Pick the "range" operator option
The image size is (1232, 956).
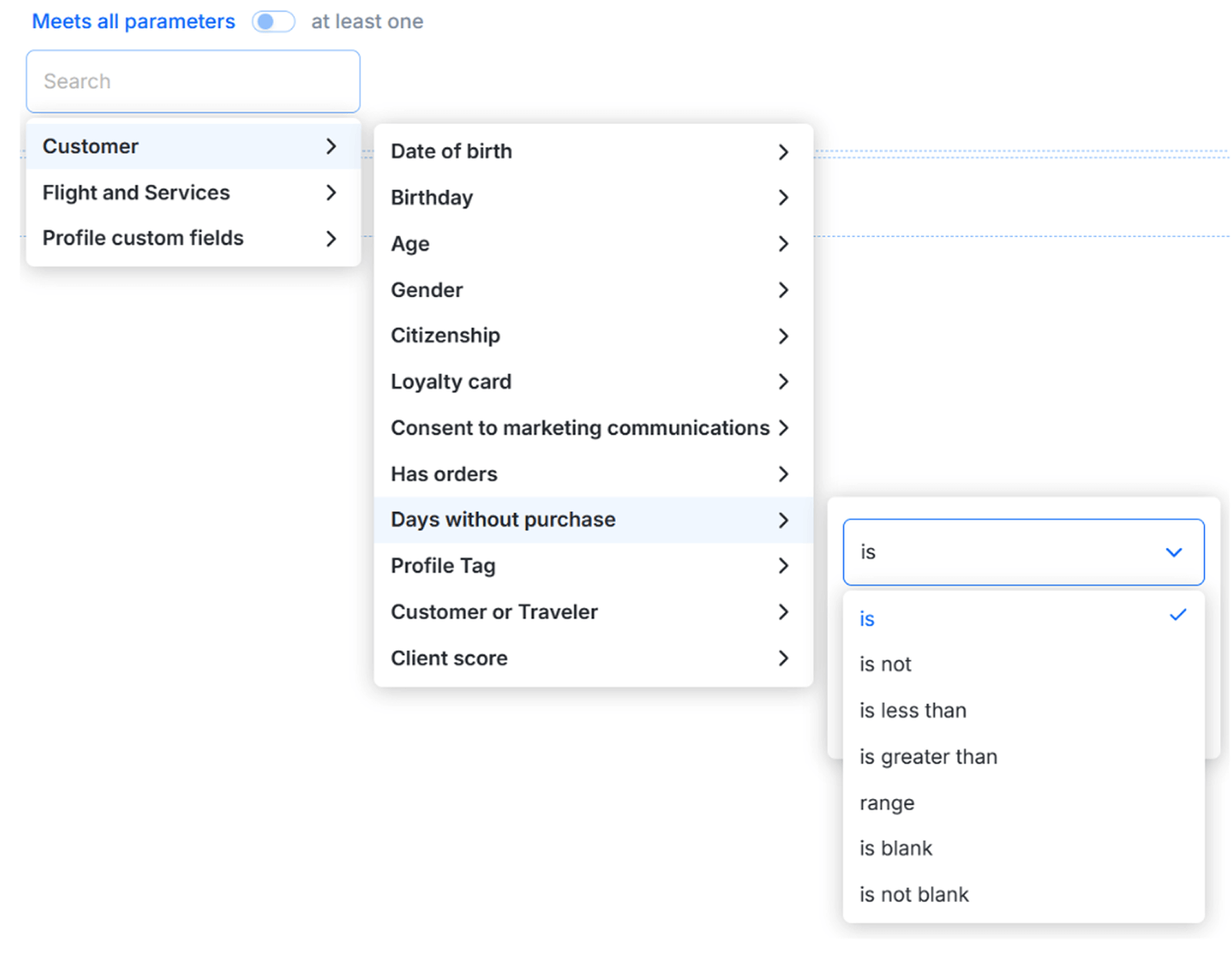tap(887, 803)
